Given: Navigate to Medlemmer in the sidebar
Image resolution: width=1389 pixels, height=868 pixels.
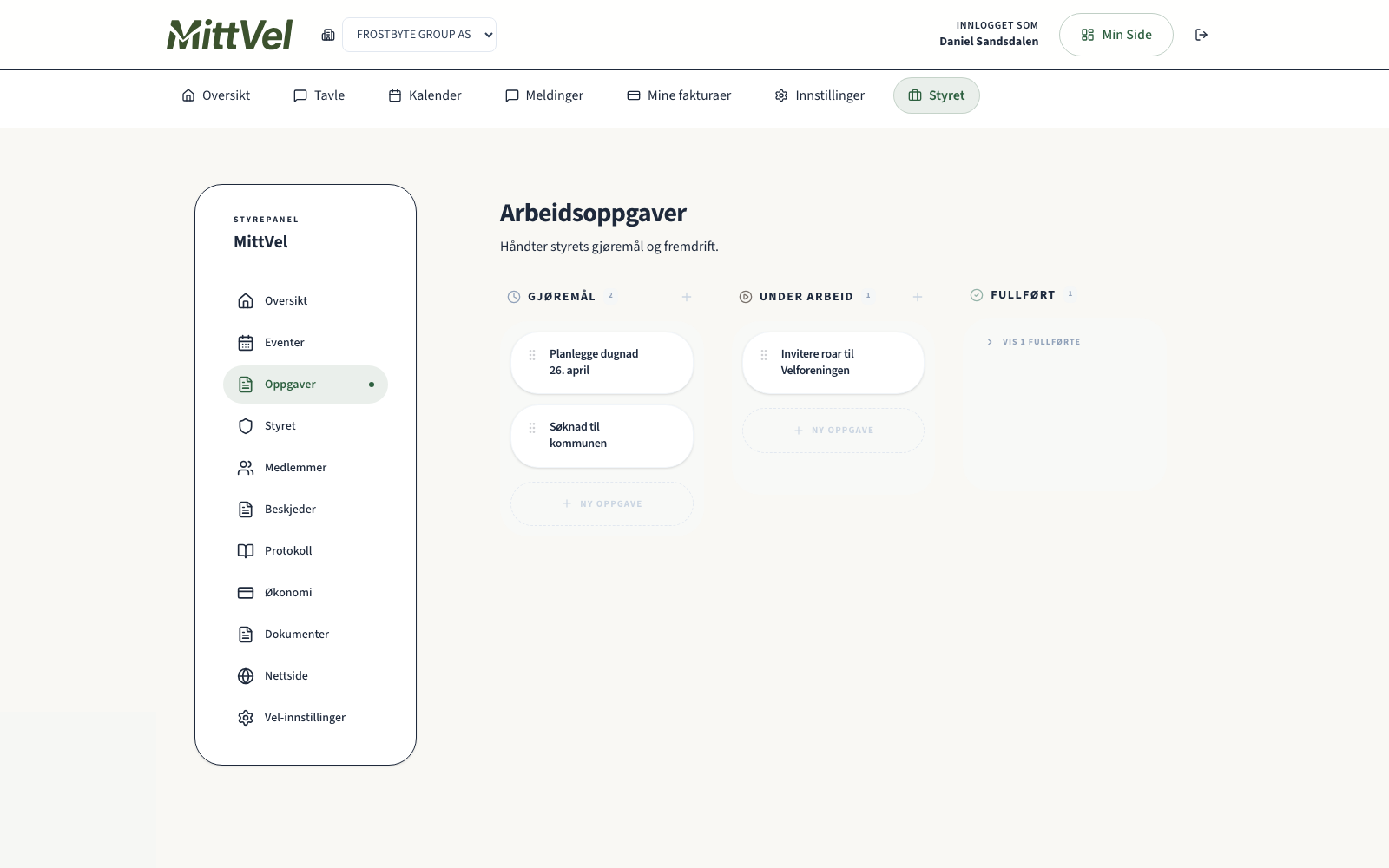Looking at the screenshot, I should (x=295, y=467).
